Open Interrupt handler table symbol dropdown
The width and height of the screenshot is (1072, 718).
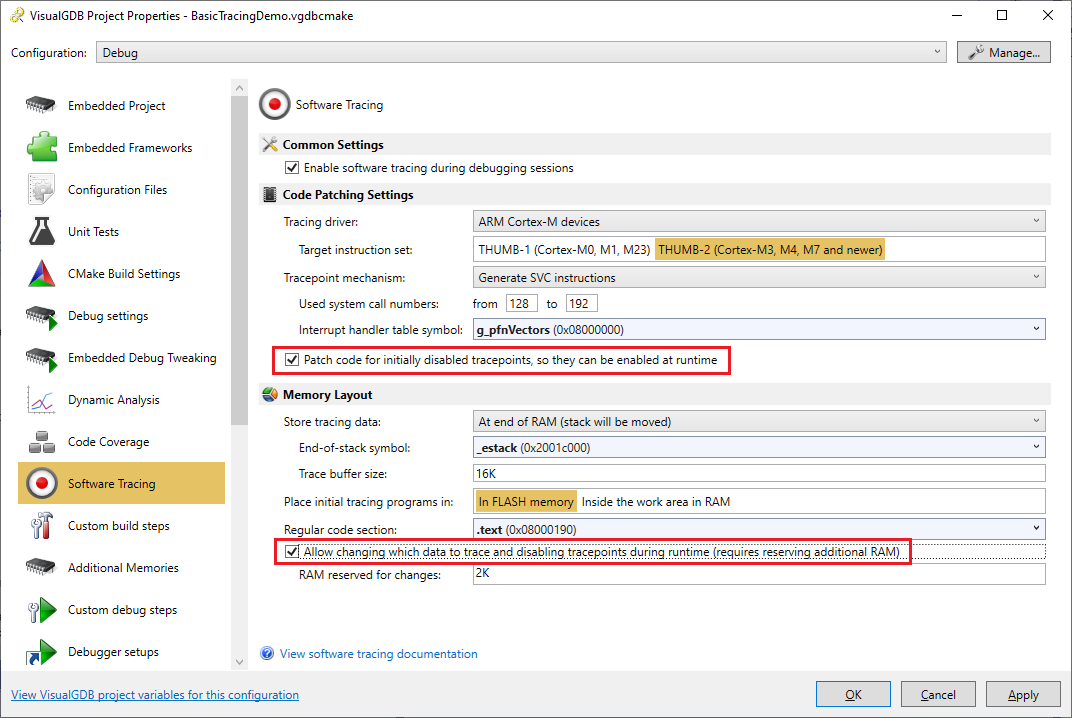(x=759, y=330)
